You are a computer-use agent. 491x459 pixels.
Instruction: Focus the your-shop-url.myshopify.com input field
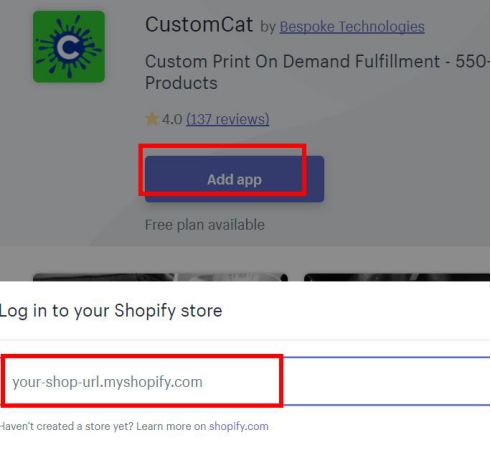click(x=245, y=381)
